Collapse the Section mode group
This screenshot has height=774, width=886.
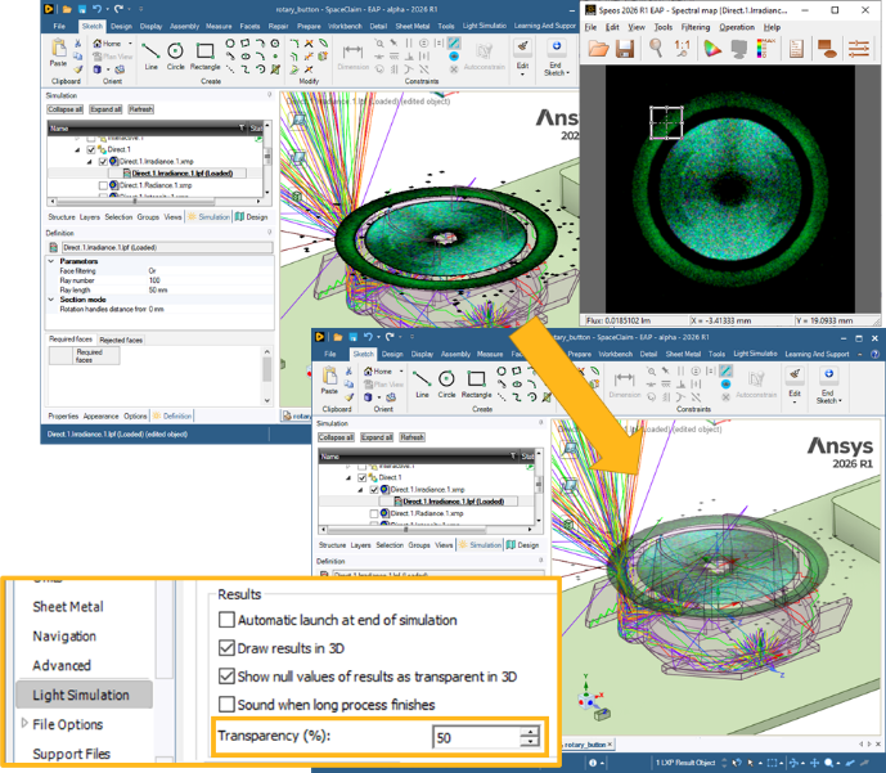(51, 299)
